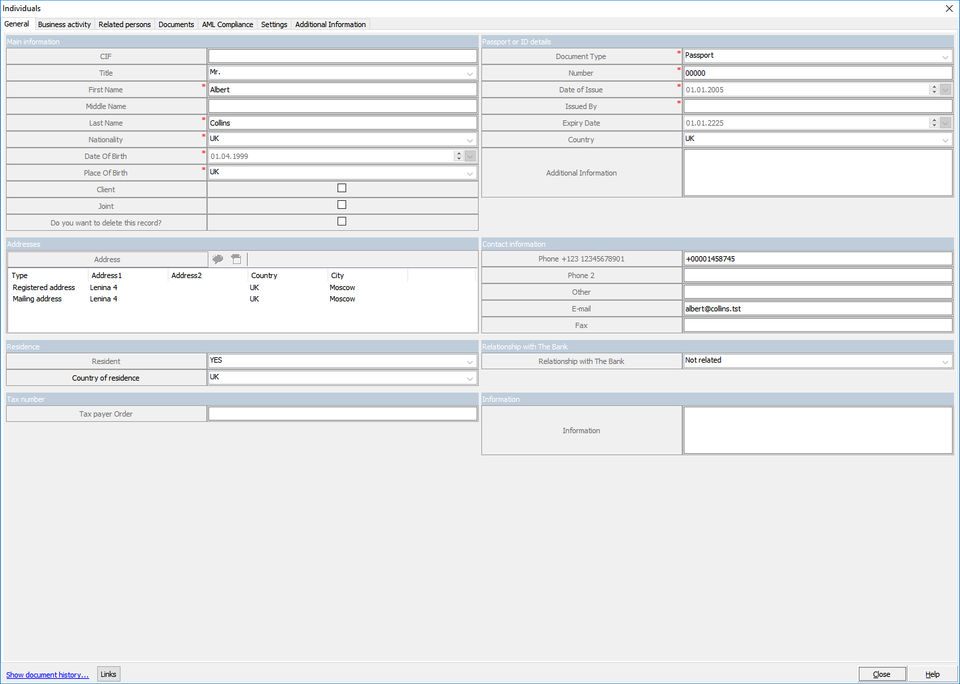
Task: Click the Date Of Birth field 01.04.1999
Action: pos(331,156)
